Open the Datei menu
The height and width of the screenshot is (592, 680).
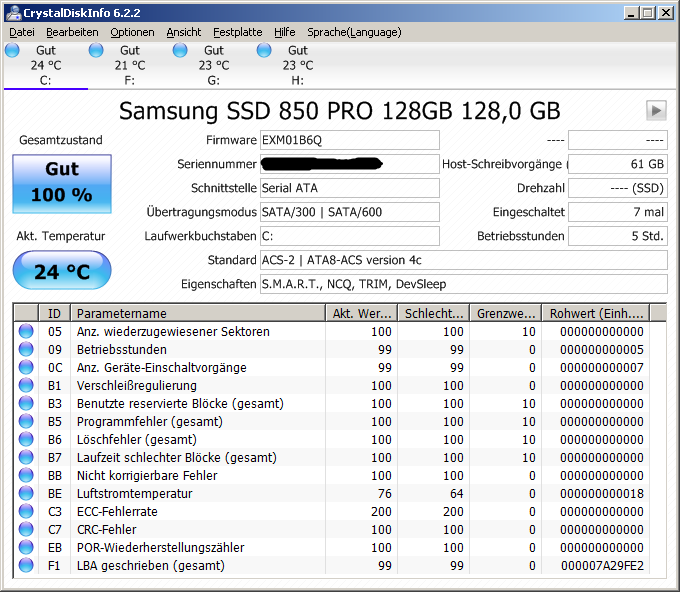point(22,32)
